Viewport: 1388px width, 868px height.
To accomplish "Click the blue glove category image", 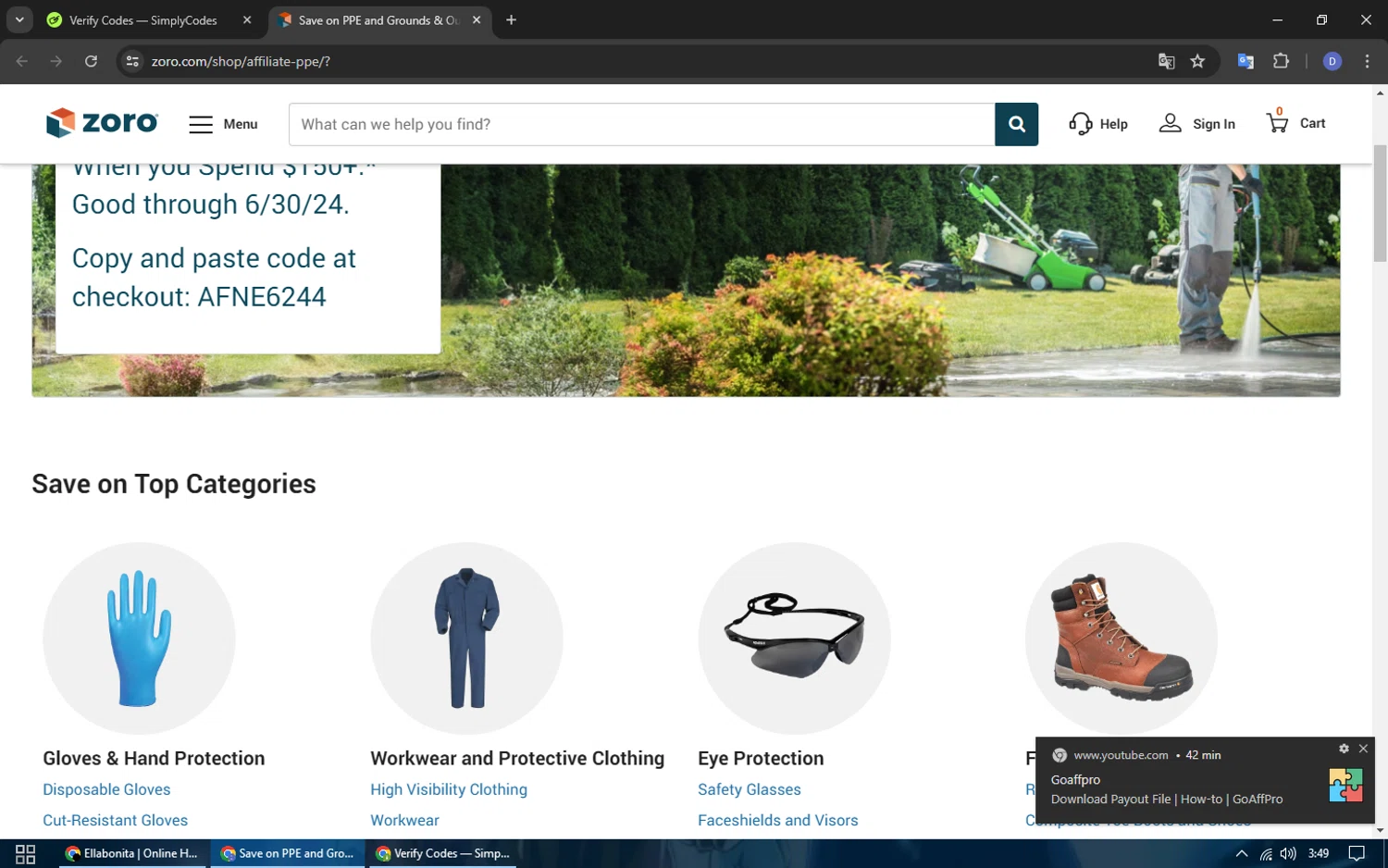I will coord(139,639).
